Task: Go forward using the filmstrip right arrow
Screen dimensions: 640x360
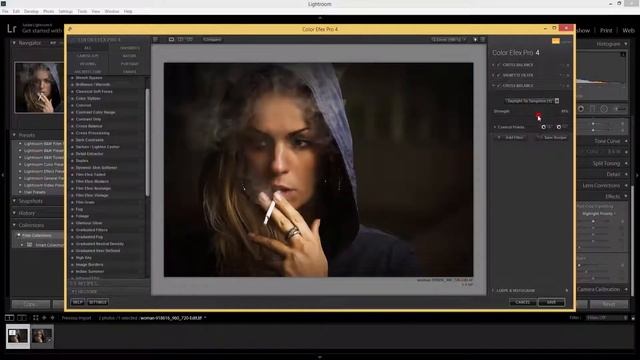Action: pyautogui.click(x=52, y=318)
